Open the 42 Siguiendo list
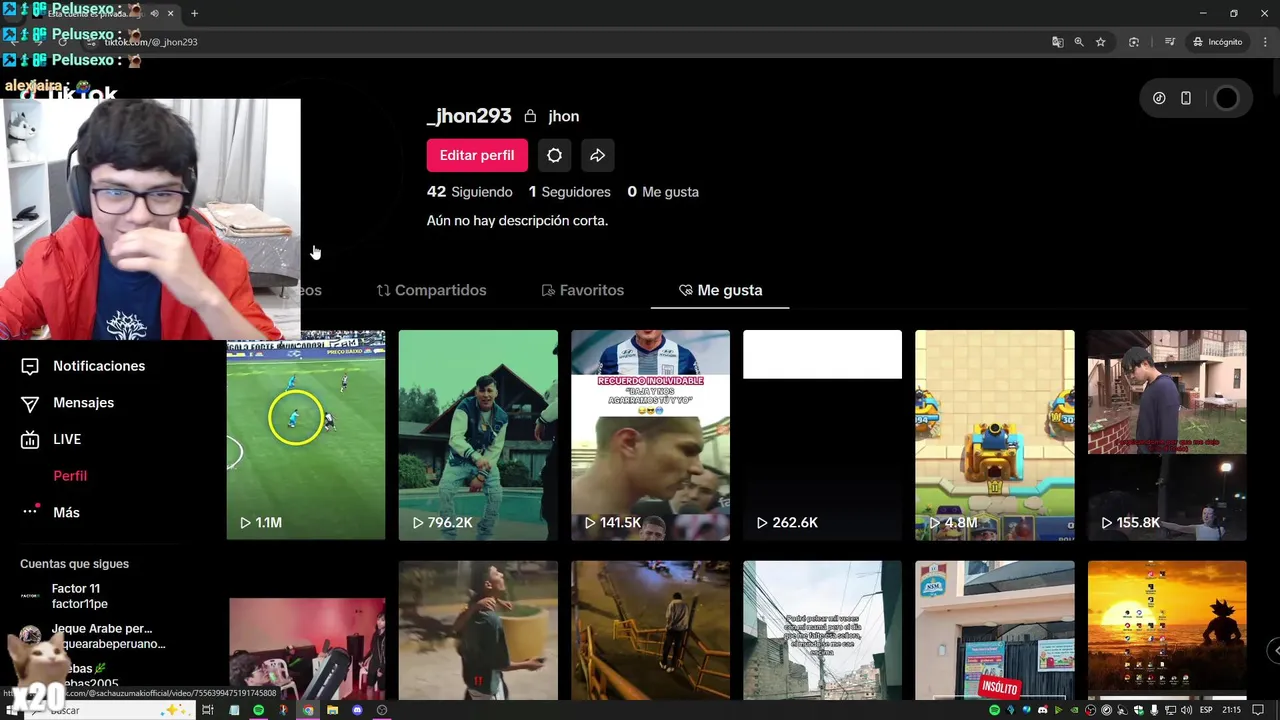The image size is (1280, 720). click(x=469, y=192)
